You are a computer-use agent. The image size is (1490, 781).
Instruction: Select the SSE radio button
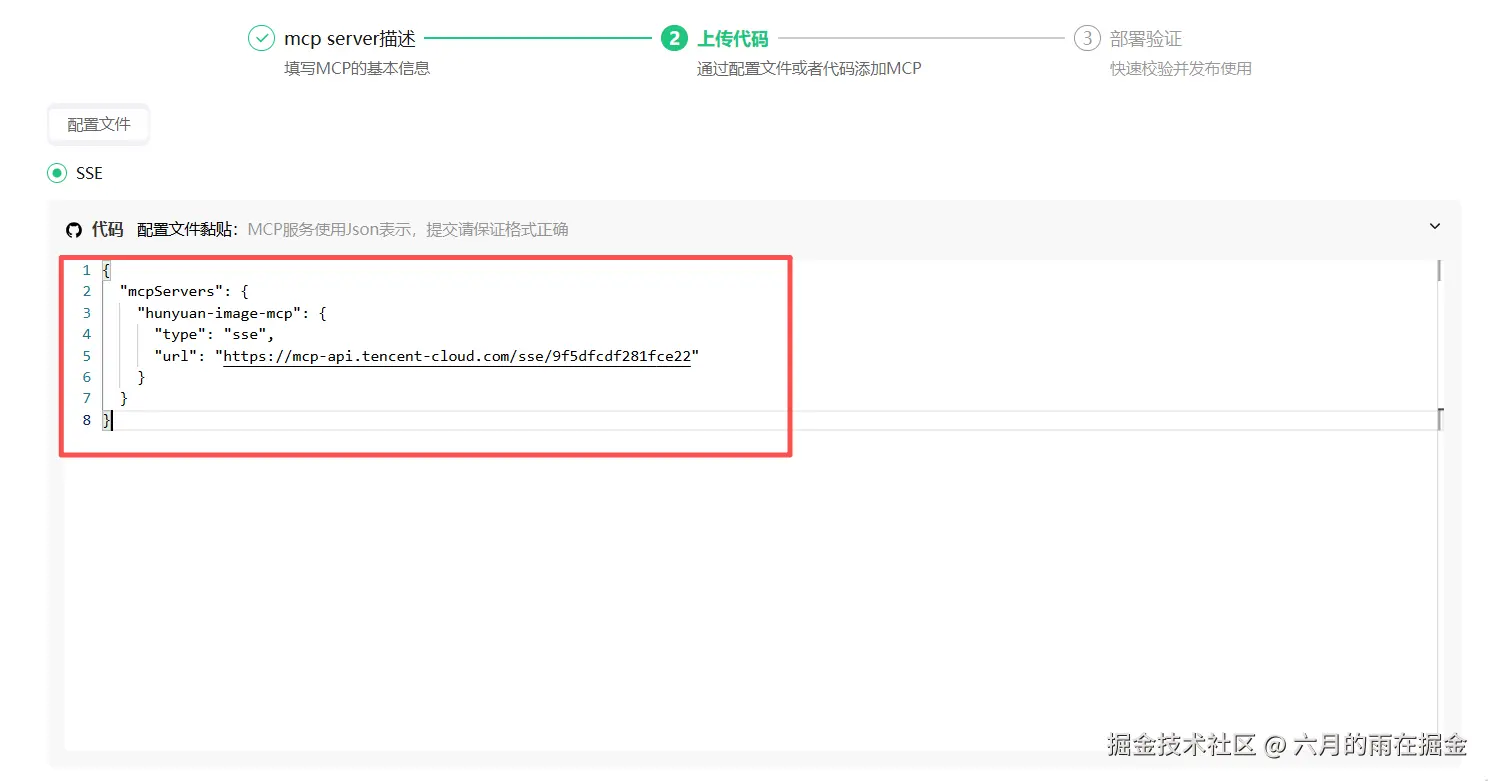click(57, 173)
